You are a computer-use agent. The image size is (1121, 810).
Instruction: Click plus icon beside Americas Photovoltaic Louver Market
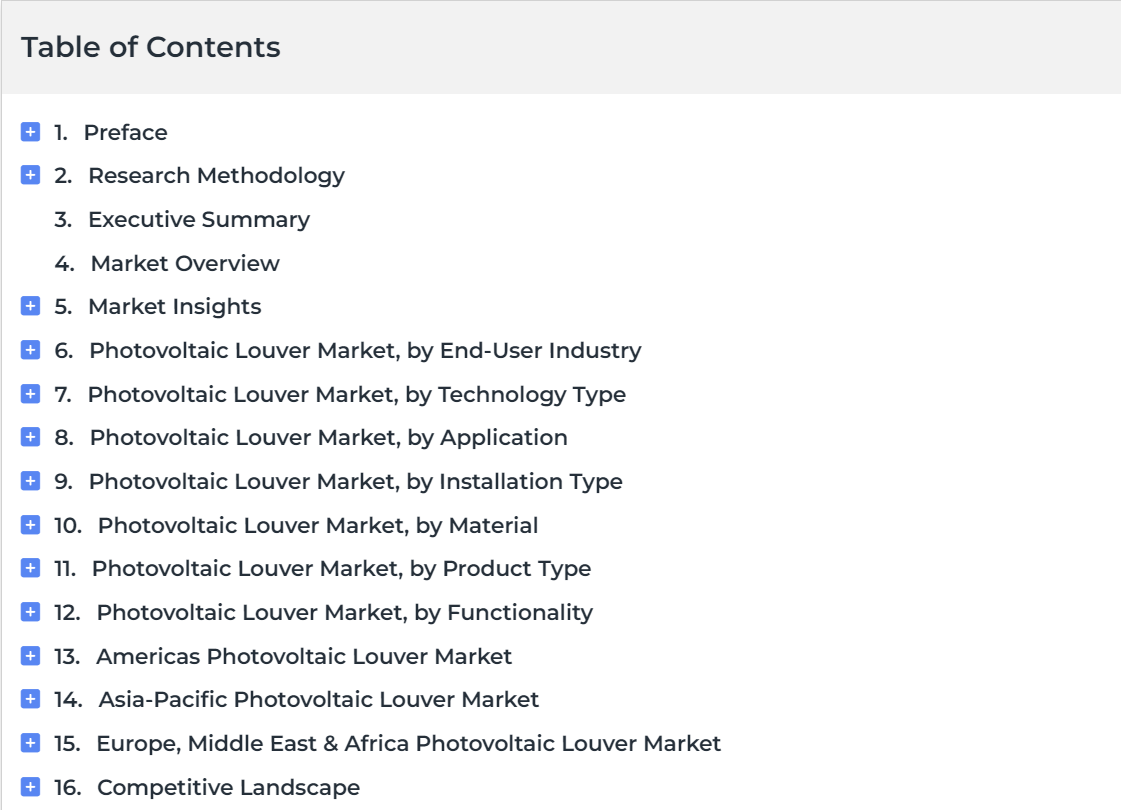[30, 656]
